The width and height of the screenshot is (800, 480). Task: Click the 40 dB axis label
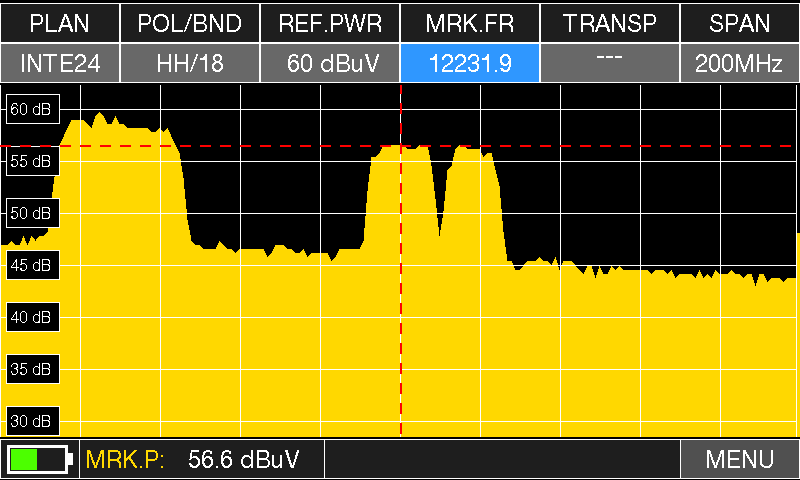pos(33,317)
